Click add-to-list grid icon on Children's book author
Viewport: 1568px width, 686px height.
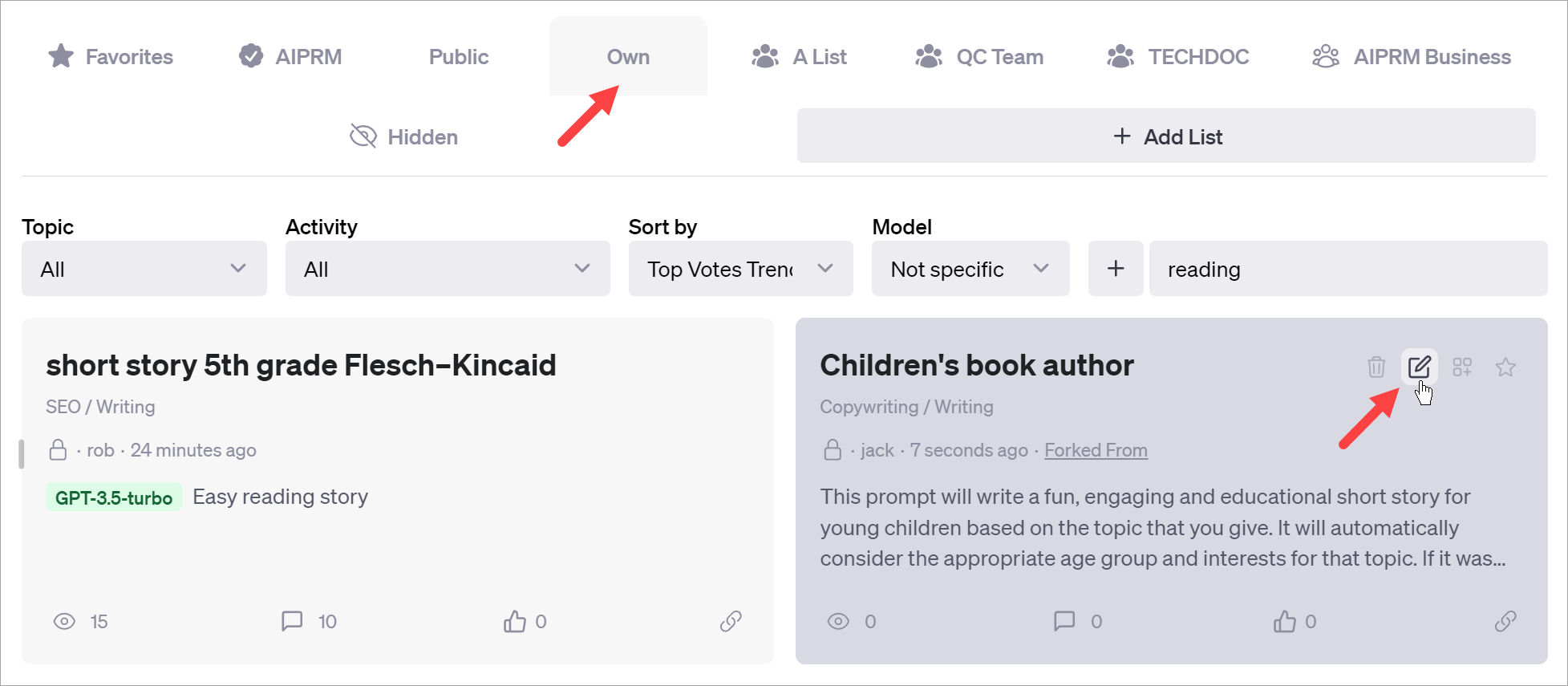(1462, 367)
